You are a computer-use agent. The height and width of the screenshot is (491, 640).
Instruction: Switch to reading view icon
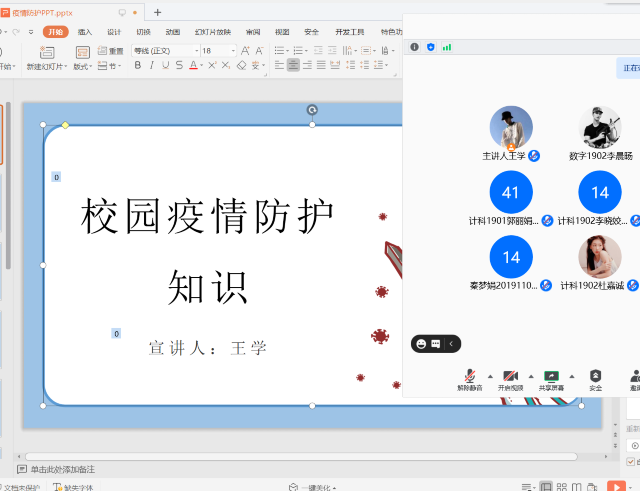point(576,487)
